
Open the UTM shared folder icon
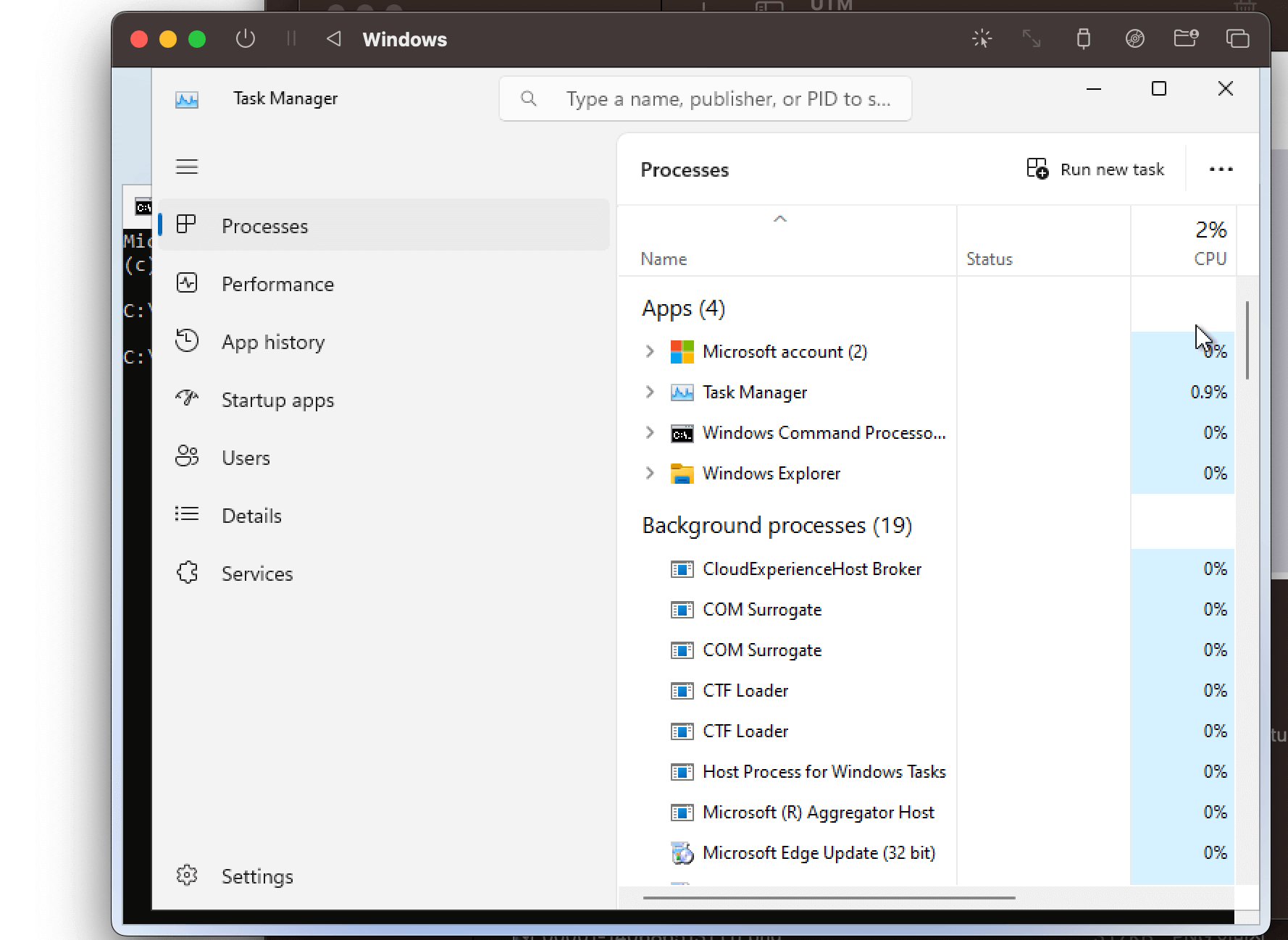click(x=1186, y=38)
